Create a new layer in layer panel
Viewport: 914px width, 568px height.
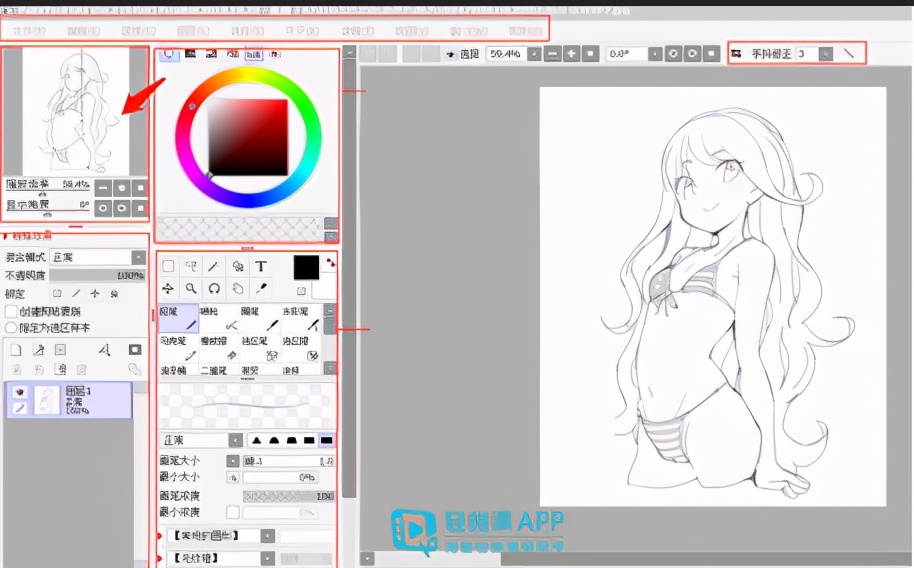pos(15,350)
